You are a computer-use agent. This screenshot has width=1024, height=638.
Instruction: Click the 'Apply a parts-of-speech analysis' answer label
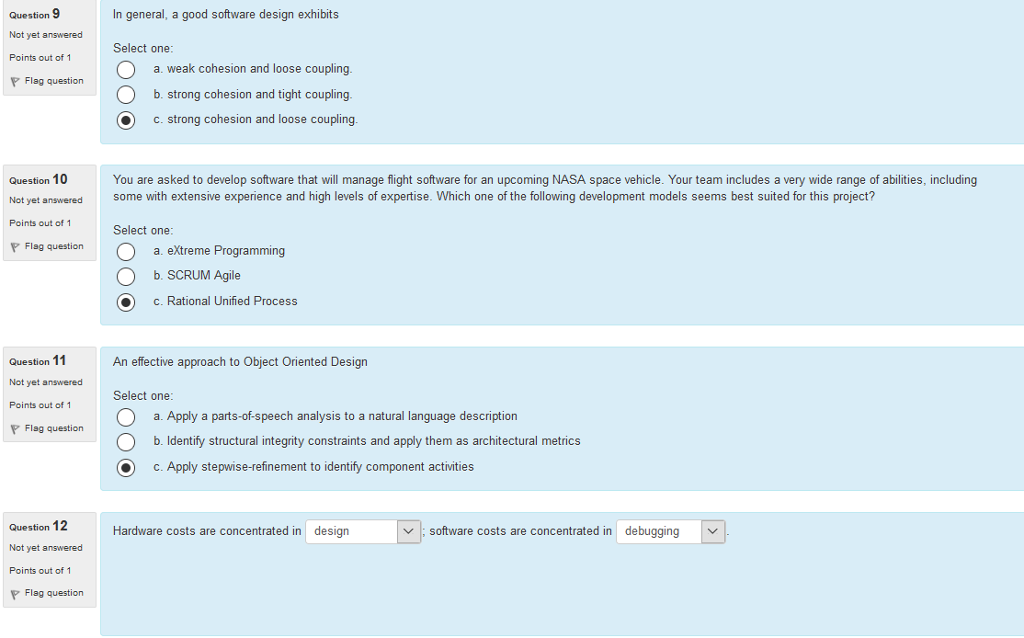coord(335,416)
